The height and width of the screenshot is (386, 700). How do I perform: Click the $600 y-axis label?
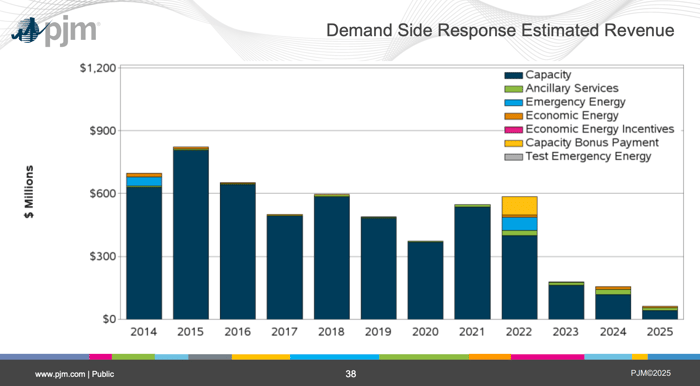(x=102, y=194)
